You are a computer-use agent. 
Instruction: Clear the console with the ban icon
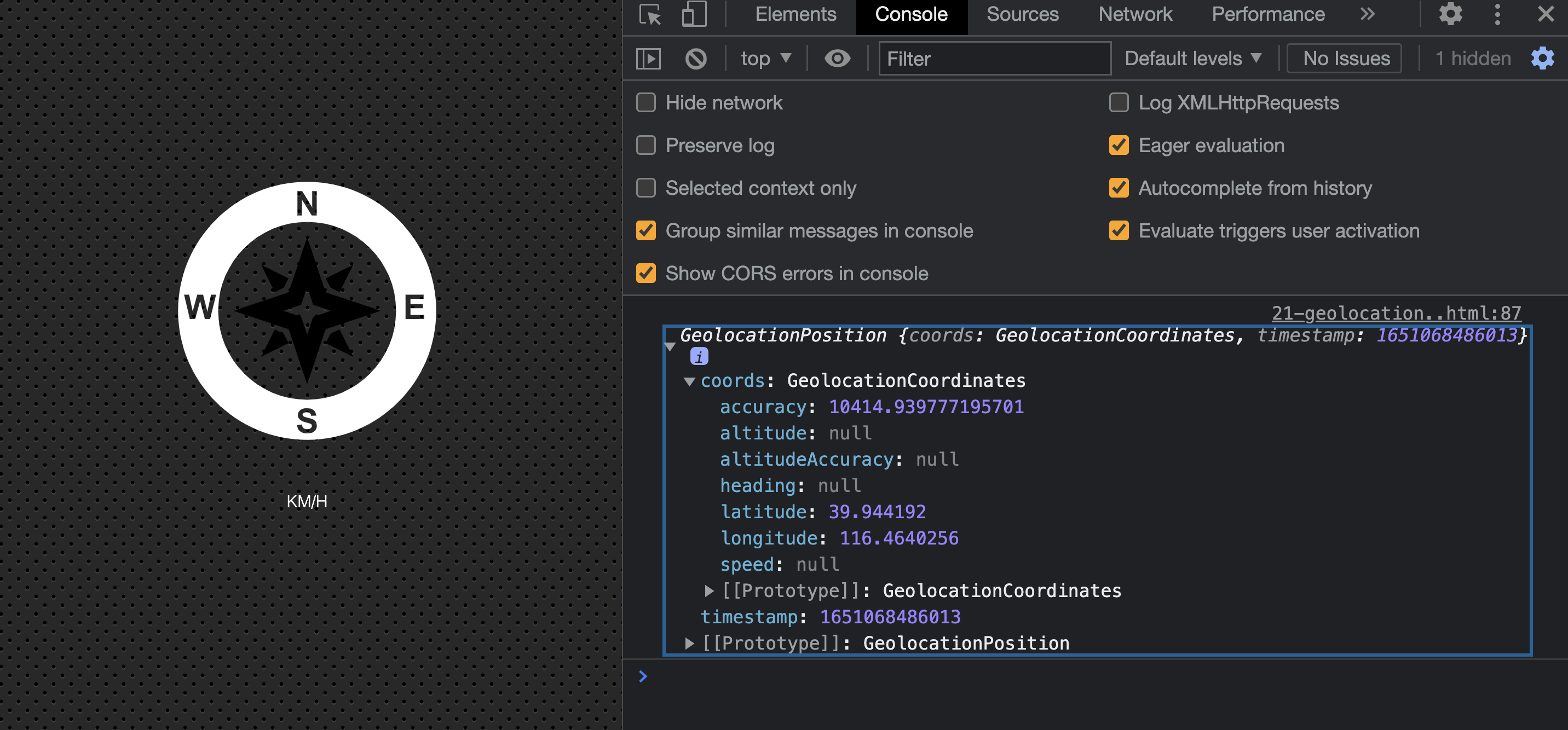click(696, 59)
